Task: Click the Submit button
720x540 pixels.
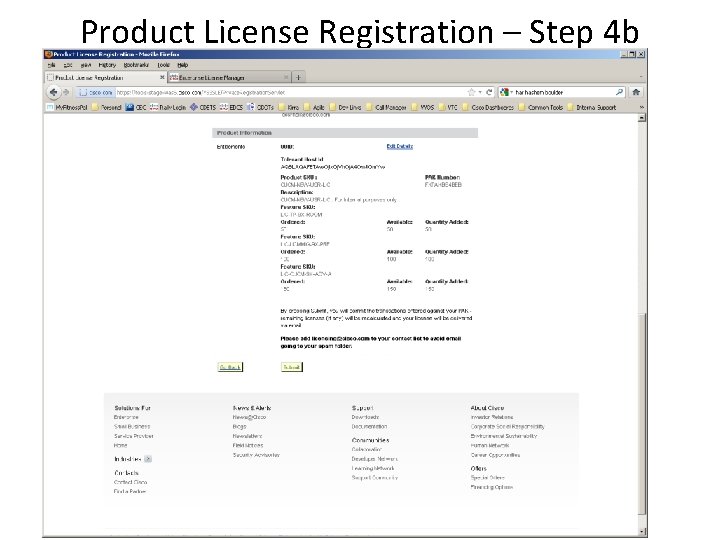Action: tap(292, 367)
